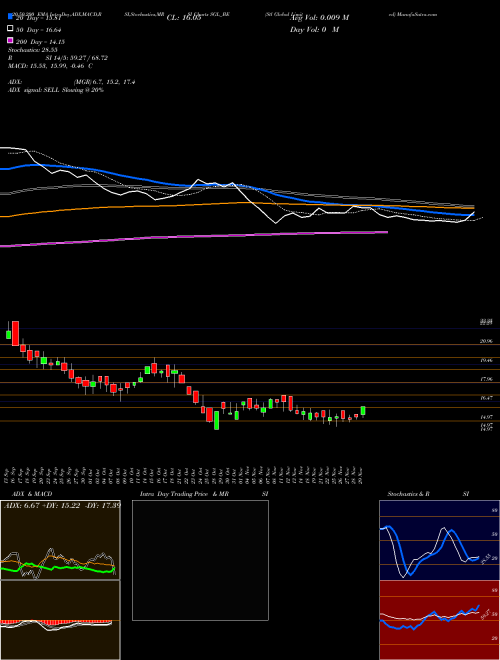Open the MACD histogram chart panel
The image size is (500, 660).
[x=60, y=620]
